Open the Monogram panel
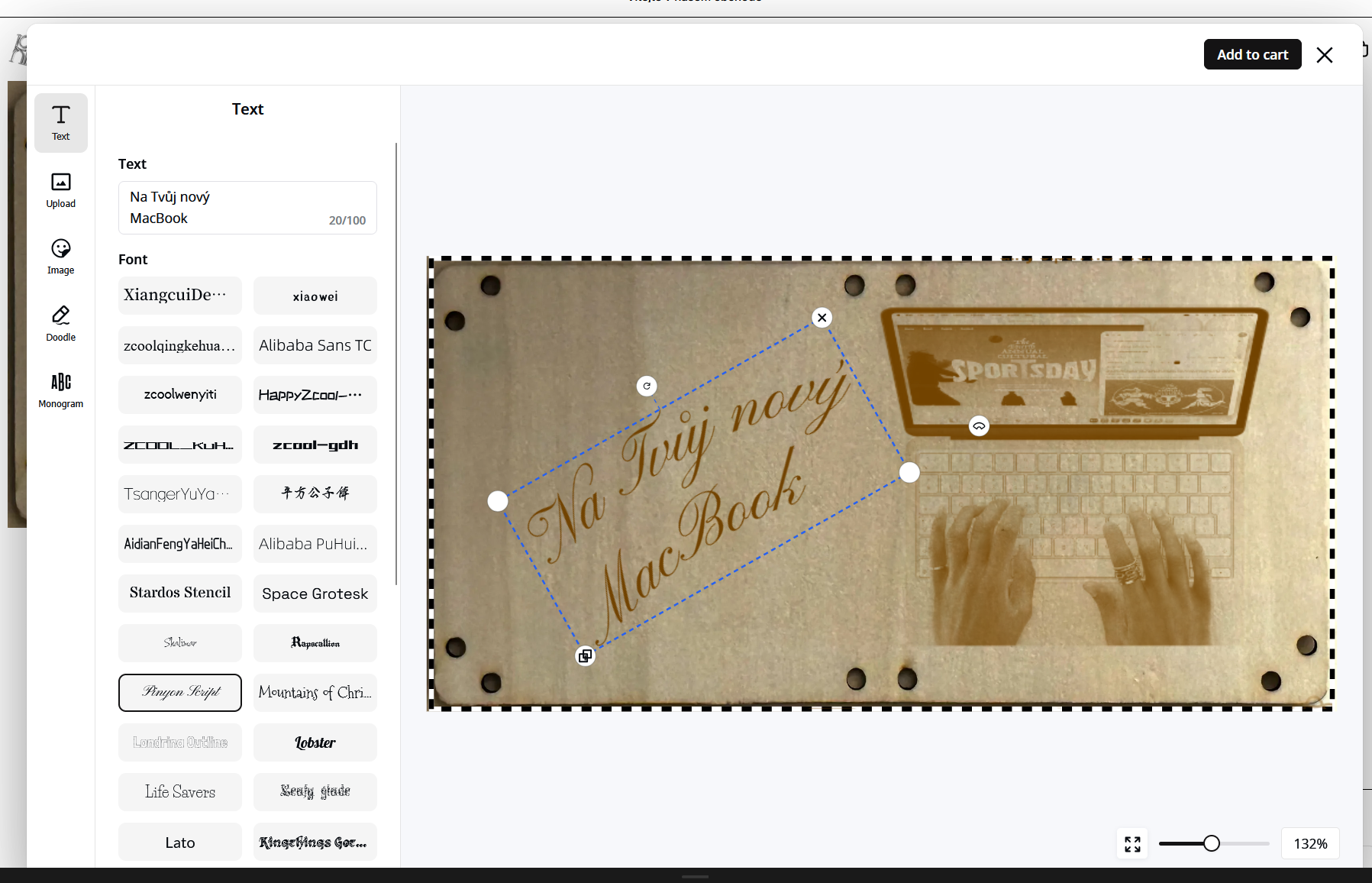1372x883 pixels. [61, 390]
